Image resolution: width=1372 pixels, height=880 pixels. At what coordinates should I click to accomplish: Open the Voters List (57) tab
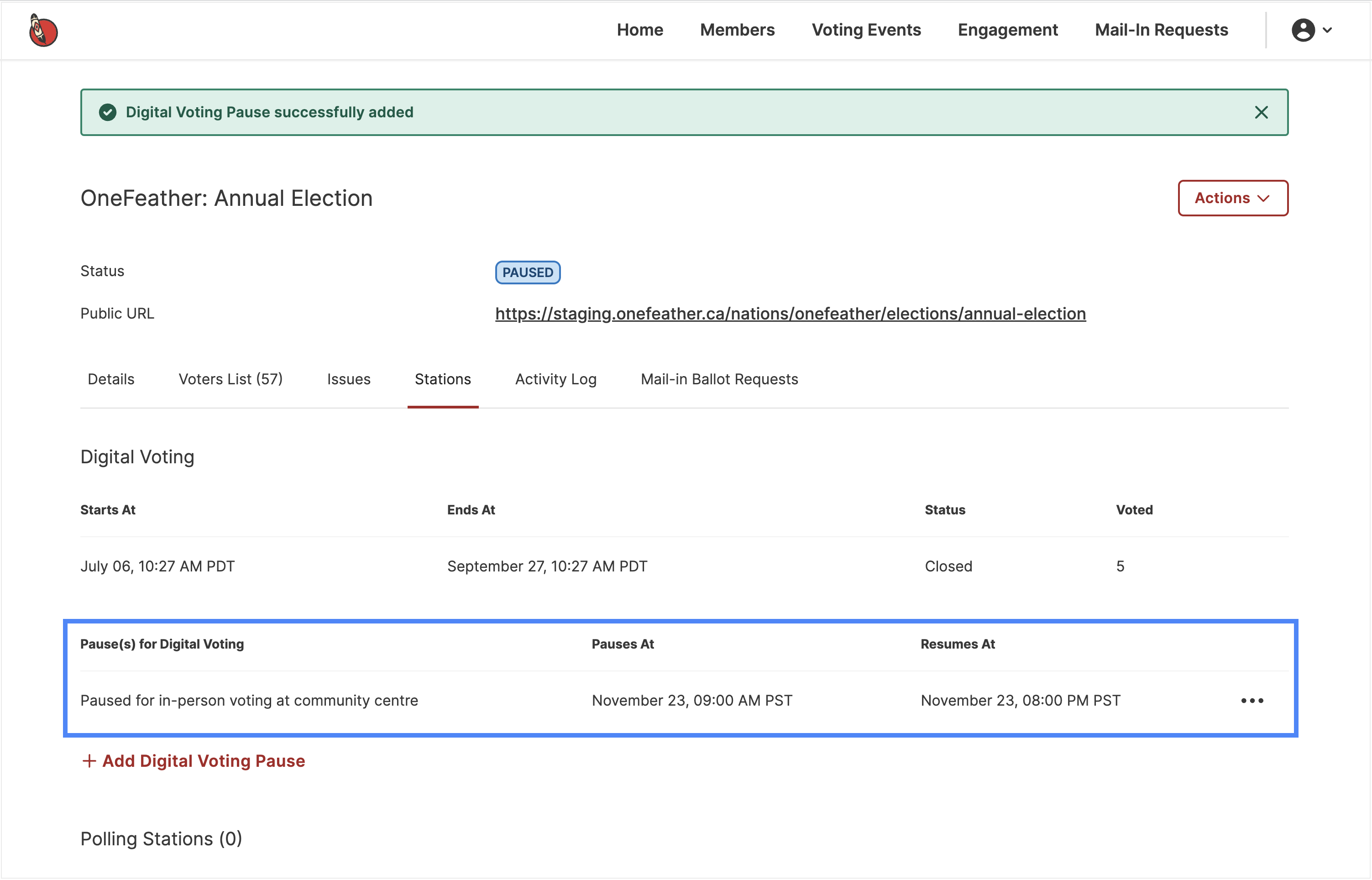coord(231,379)
